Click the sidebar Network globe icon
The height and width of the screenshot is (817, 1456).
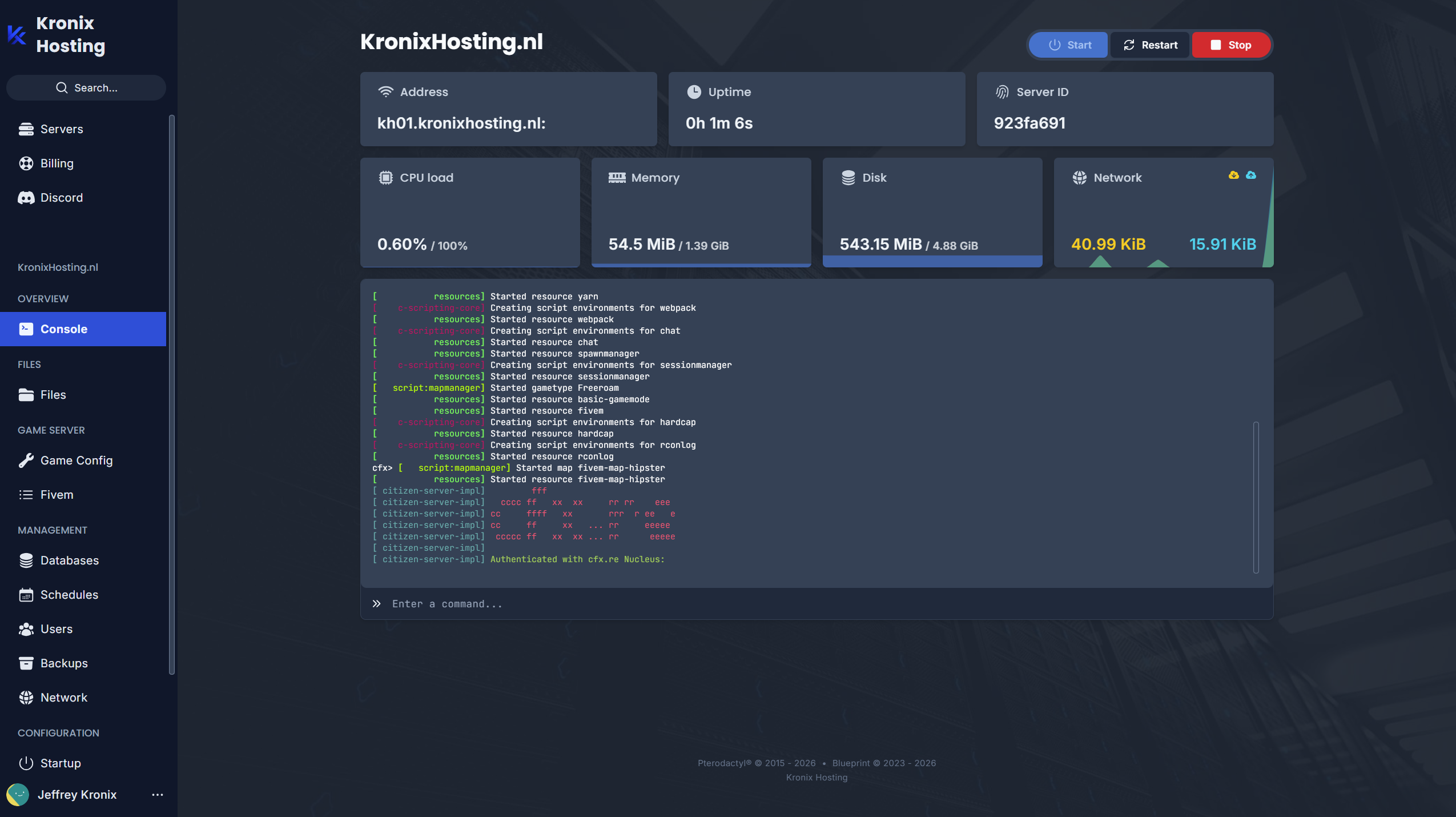pyautogui.click(x=26, y=698)
